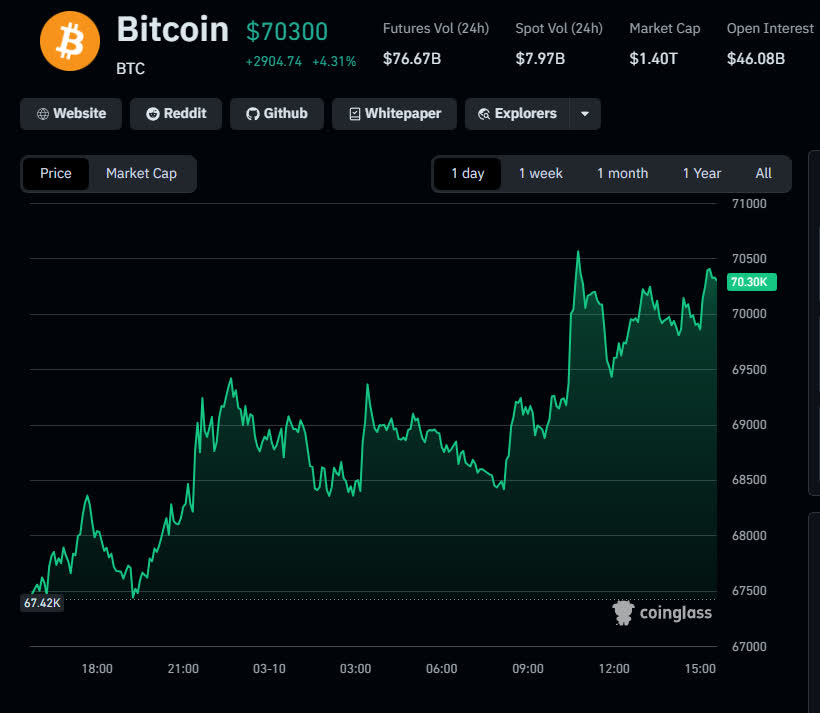Click the Reddit alien icon

pos(152,114)
